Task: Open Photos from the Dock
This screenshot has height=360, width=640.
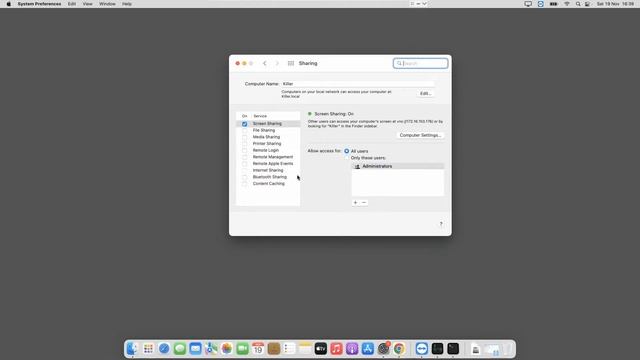Action: (227, 349)
